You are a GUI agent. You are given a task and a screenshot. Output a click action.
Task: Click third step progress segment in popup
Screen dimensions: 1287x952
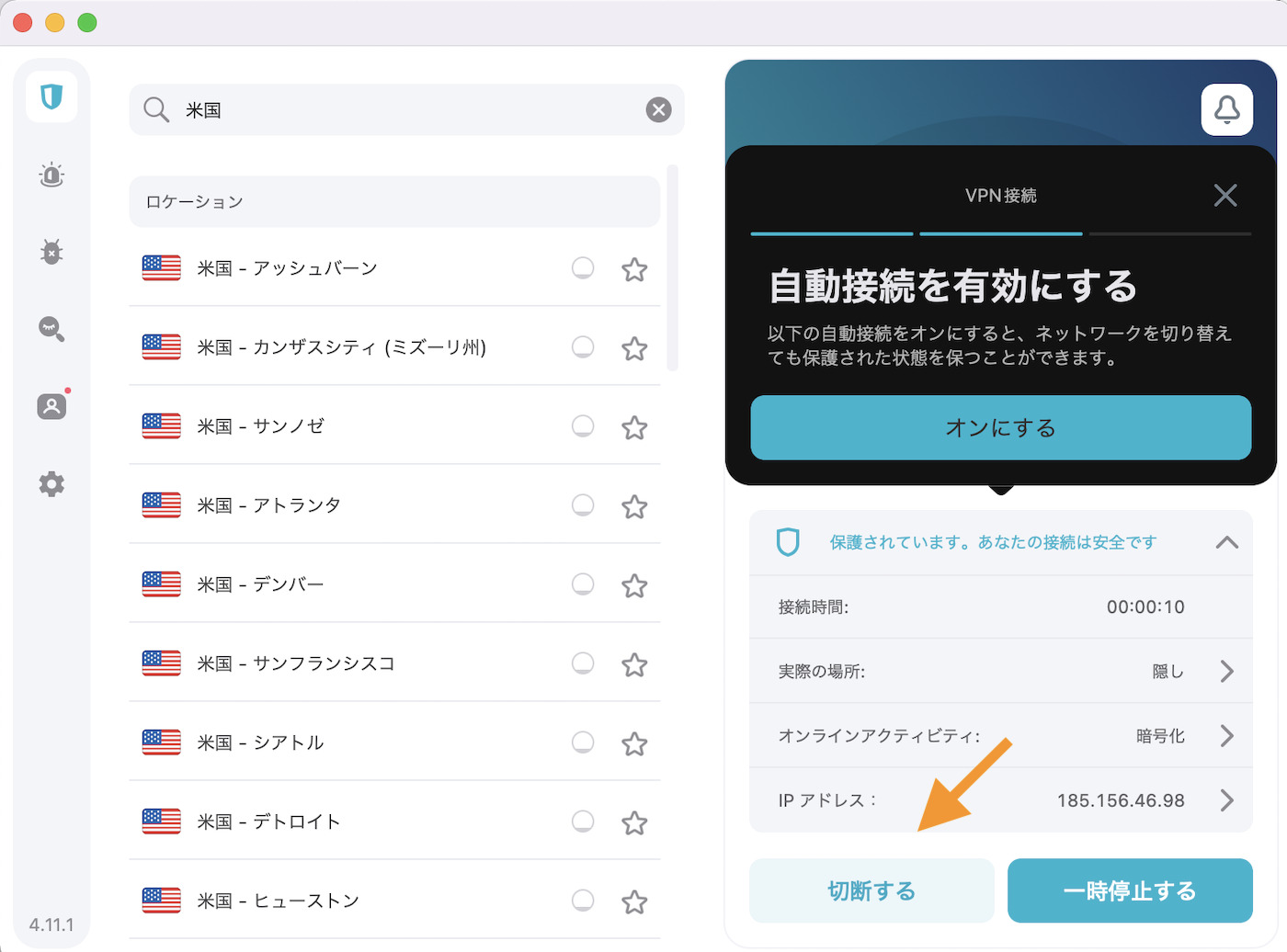coord(1170,233)
